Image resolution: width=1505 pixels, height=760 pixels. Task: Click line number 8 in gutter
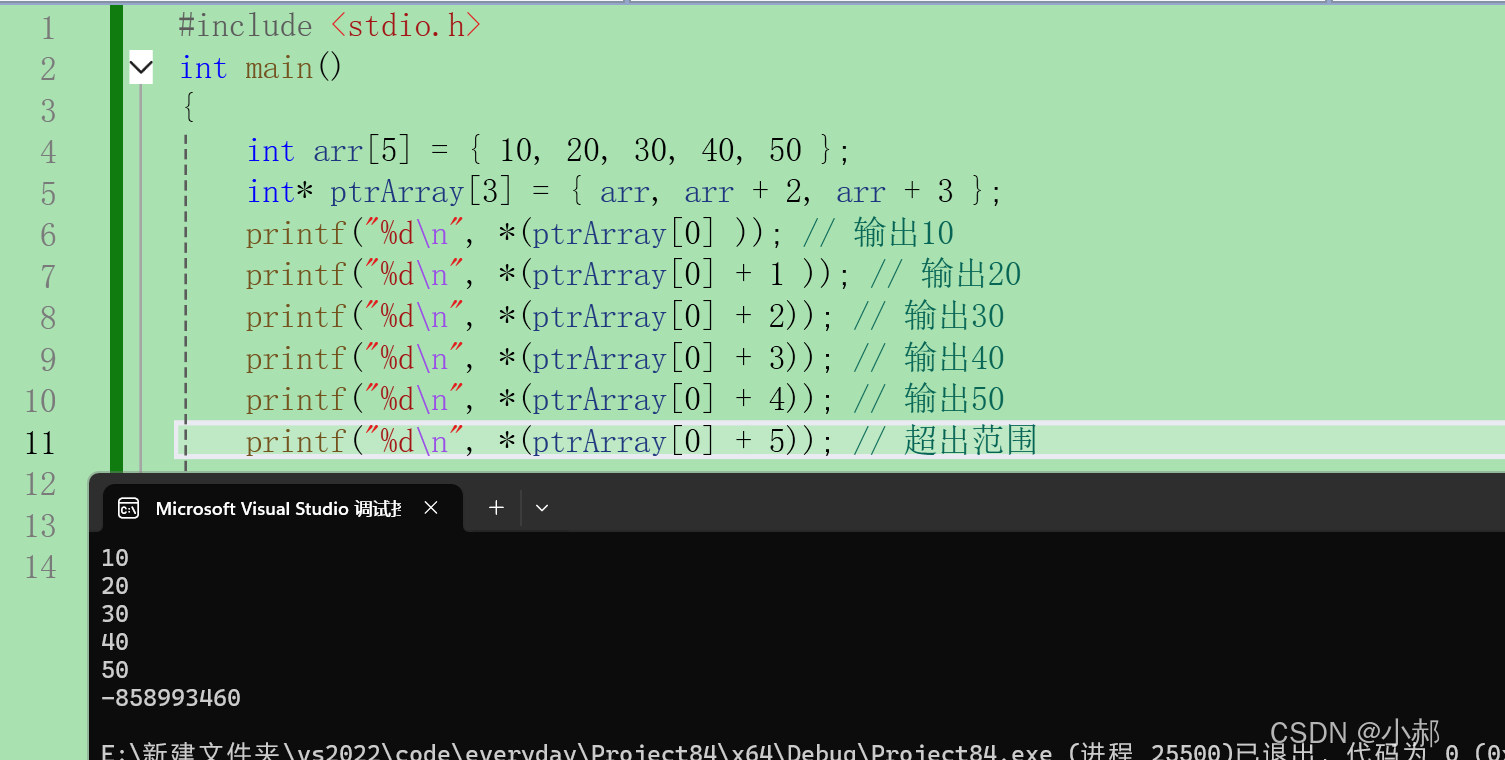tap(47, 318)
